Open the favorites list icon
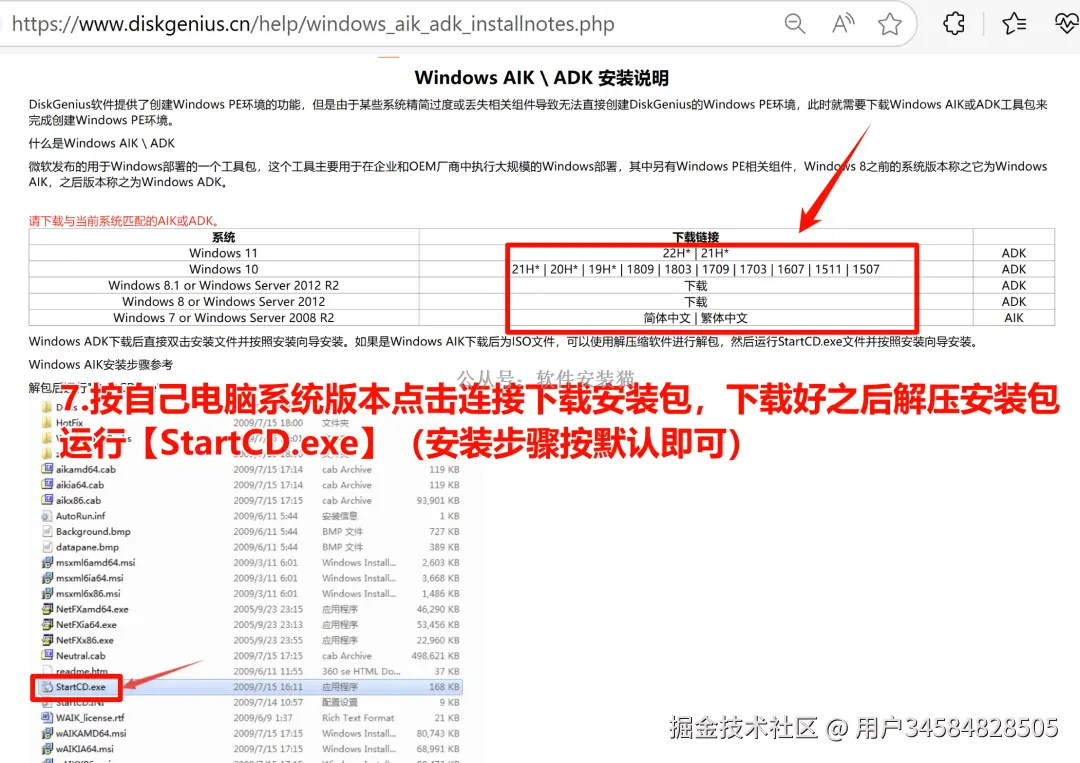 coord(1014,24)
